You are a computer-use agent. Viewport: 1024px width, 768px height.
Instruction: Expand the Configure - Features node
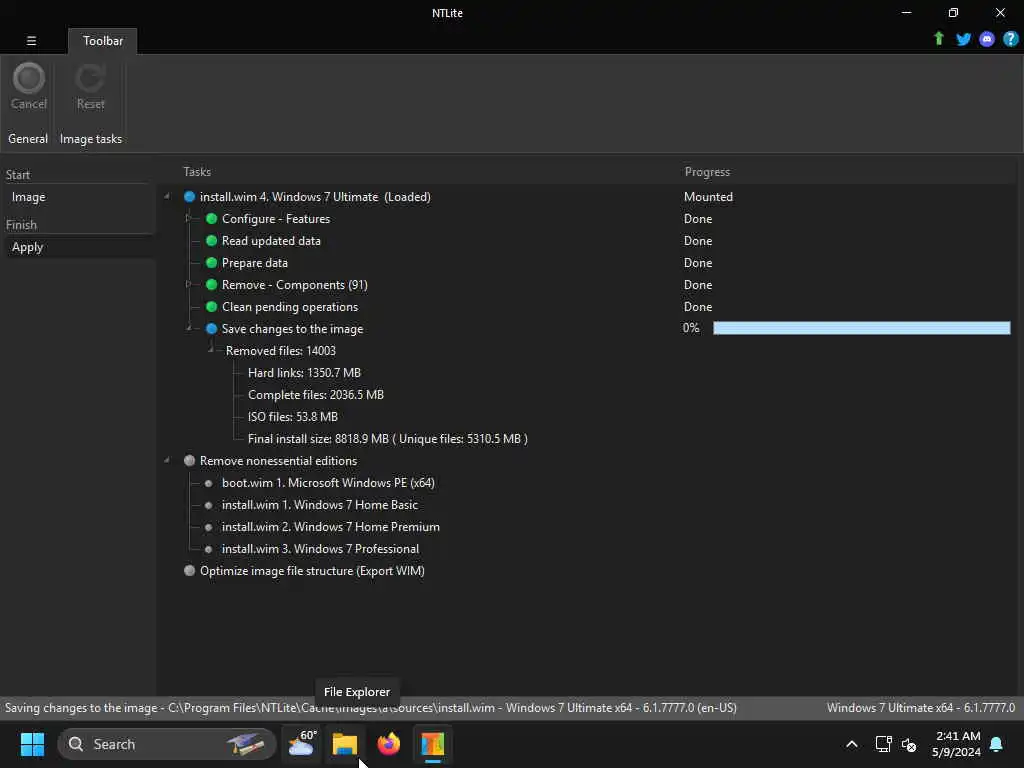[x=188, y=218]
